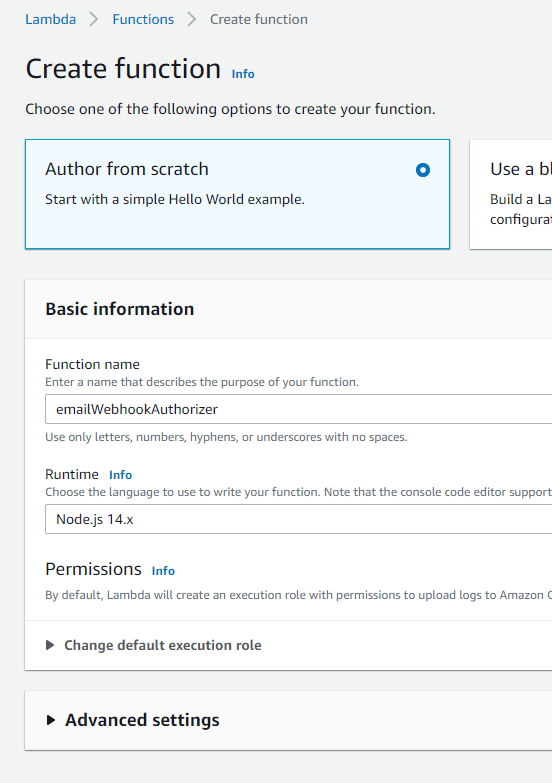Open the Runtime Node.js 14.x dropdown

click(x=298, y=519)
